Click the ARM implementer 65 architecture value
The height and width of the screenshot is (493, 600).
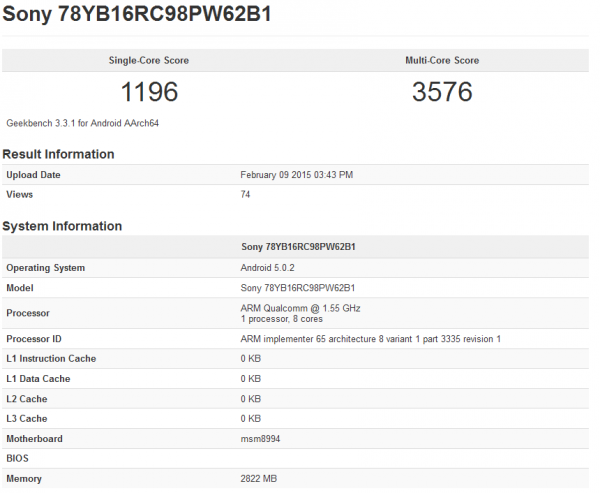[370, 339]
